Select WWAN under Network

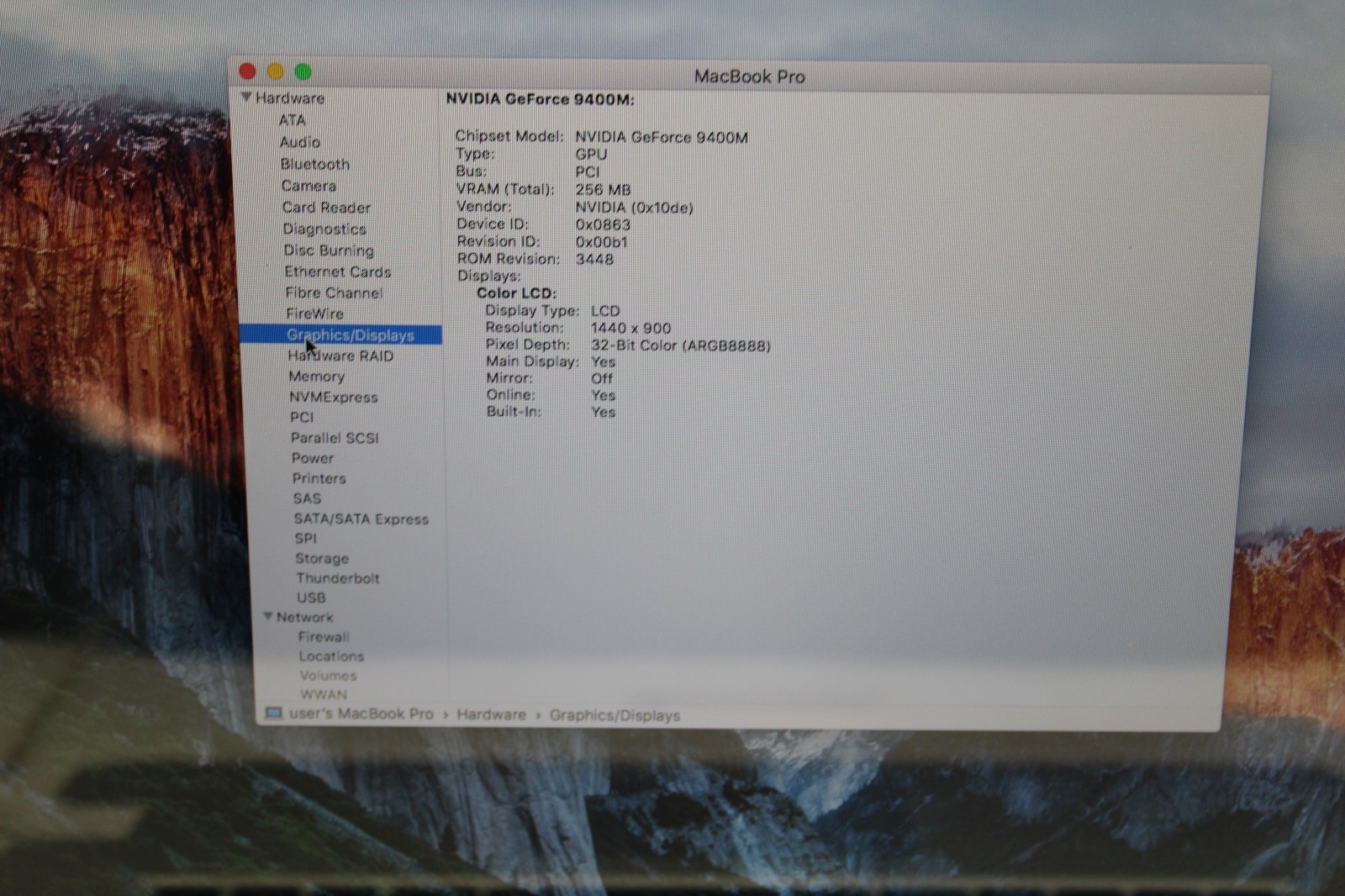tap(324, 695)
